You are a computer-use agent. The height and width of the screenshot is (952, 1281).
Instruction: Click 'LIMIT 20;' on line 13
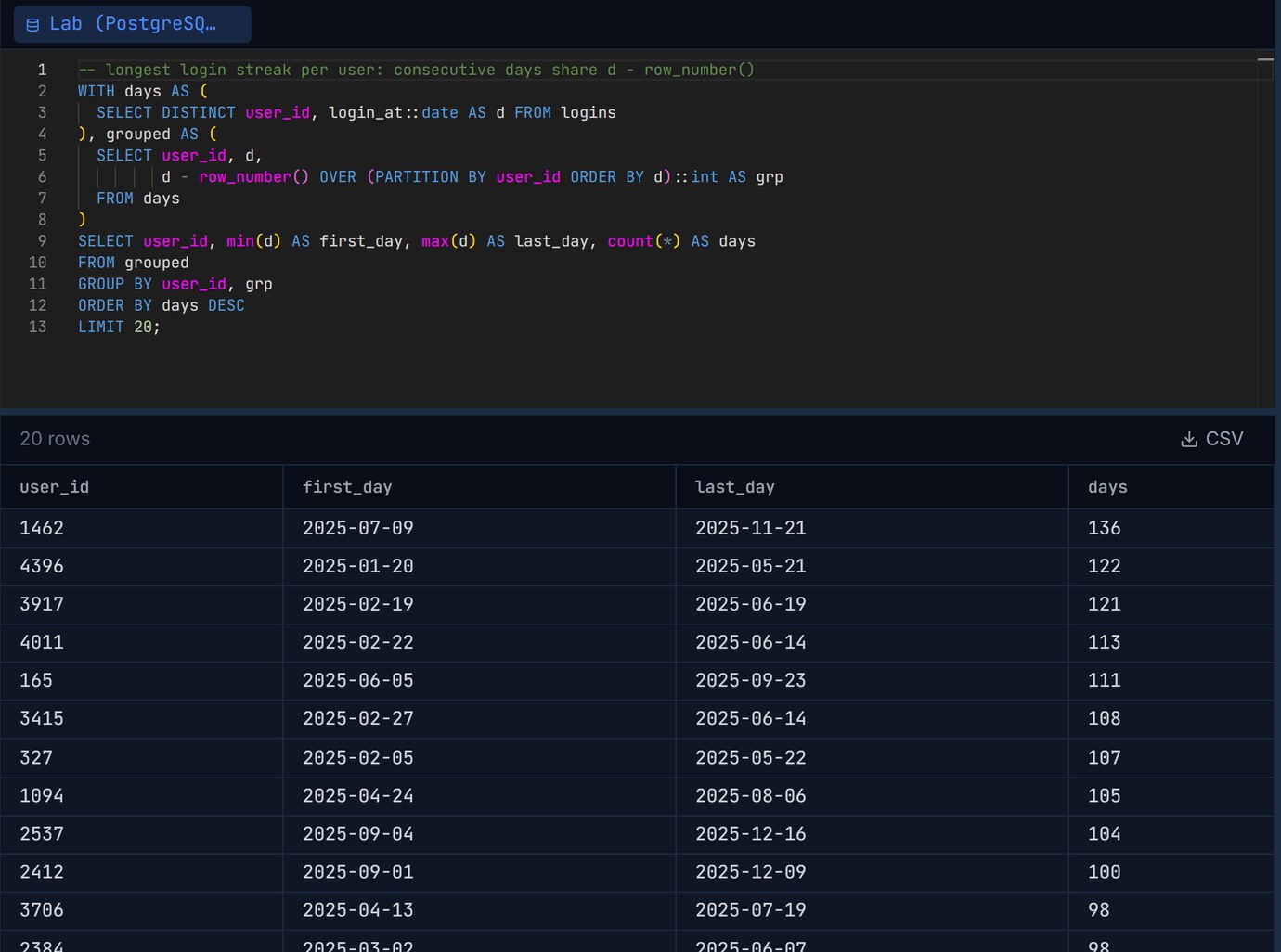119,327
